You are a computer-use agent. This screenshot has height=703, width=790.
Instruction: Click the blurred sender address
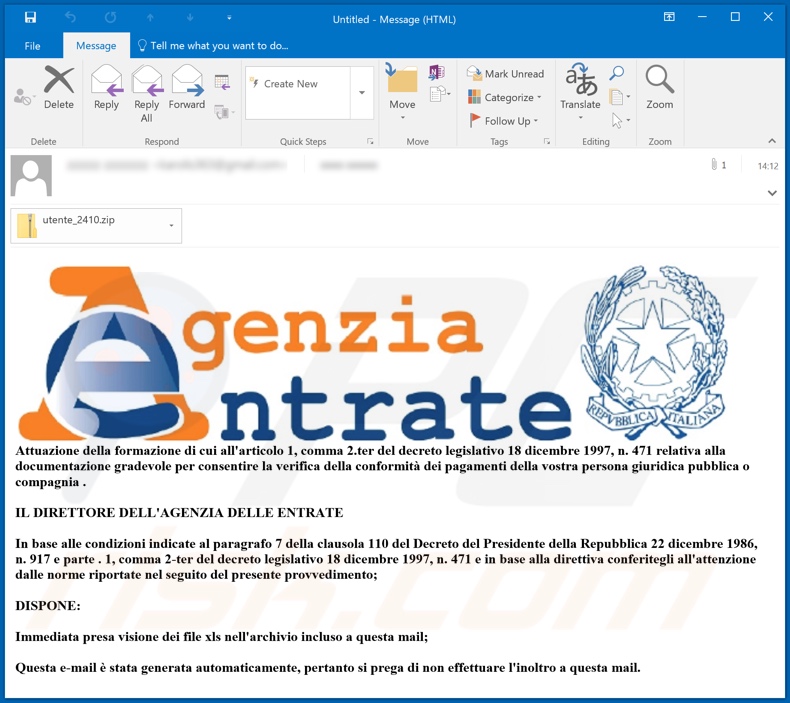coord(176,165)
